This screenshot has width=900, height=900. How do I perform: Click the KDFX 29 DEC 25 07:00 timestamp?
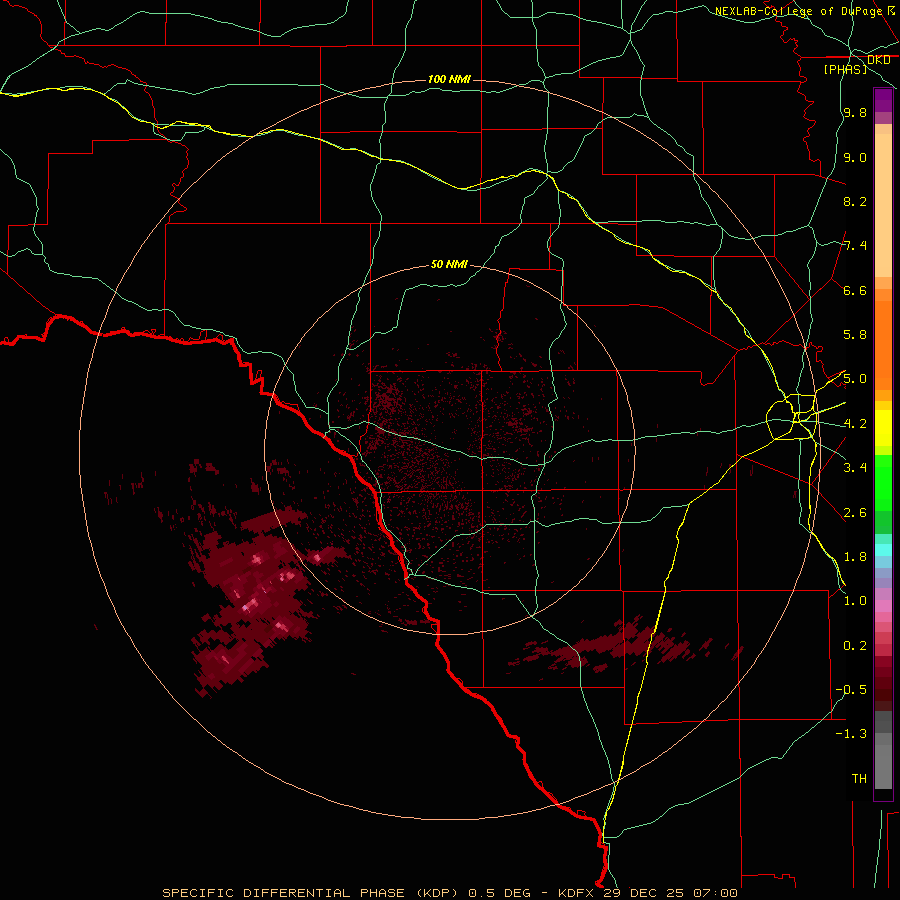[x=647, y=893]
